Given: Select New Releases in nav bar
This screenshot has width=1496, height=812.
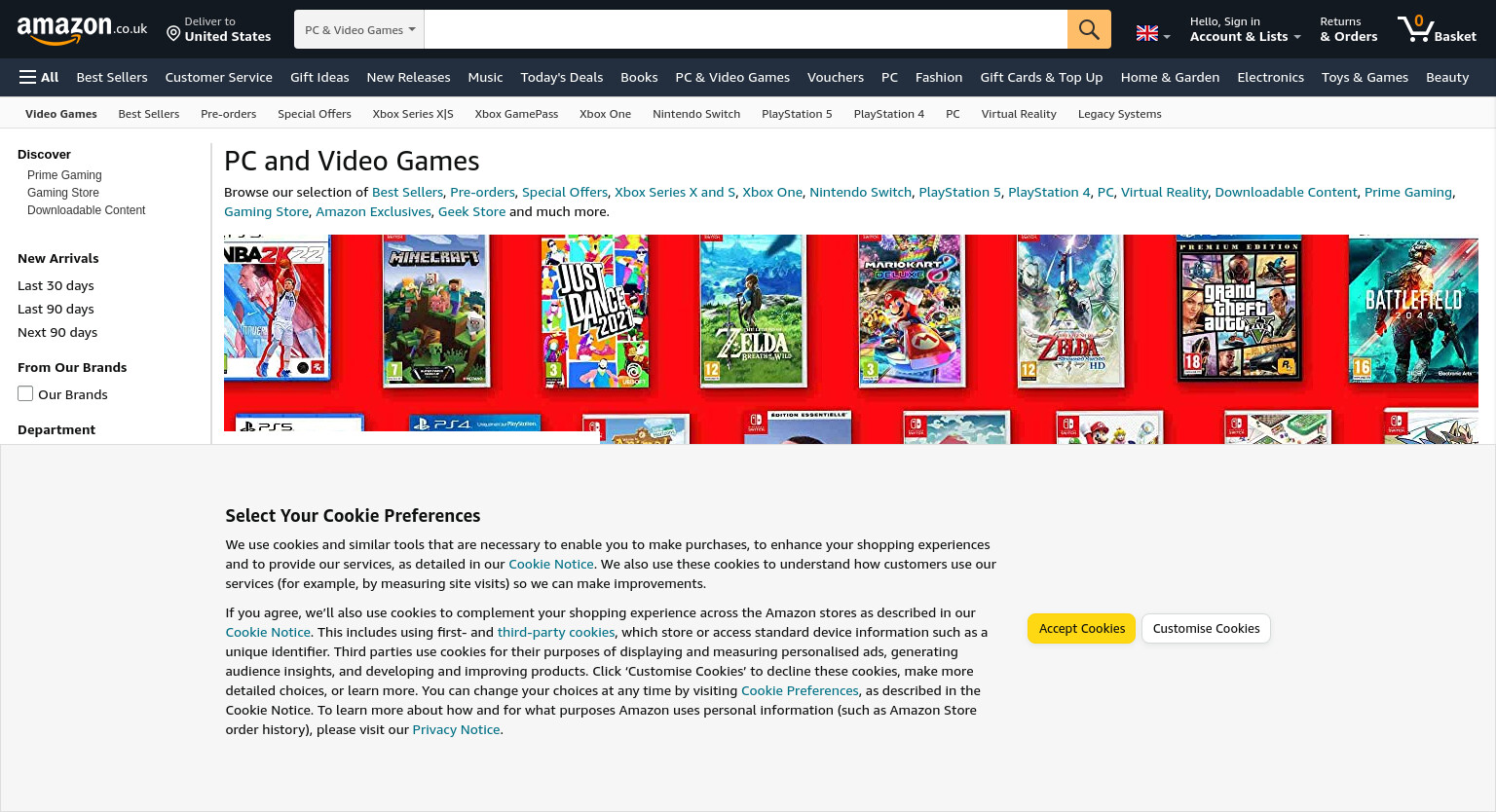Looking at the screenshot, I should coord(408,77).
